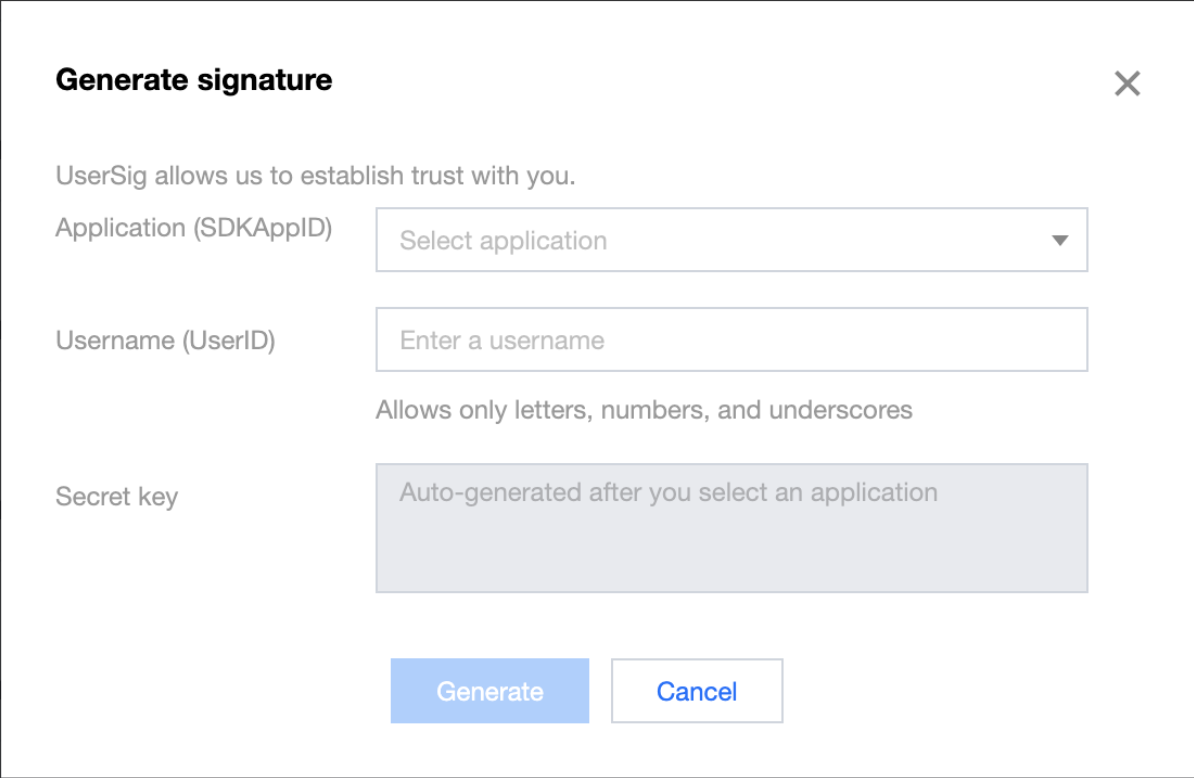
Task: Close the Generate signature dialog
Action: [1127, 83]
